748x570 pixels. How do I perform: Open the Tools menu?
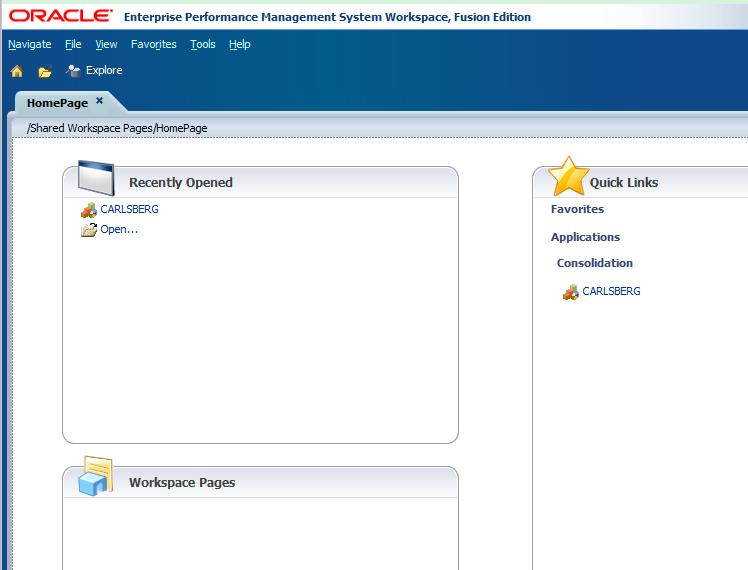click(203, 44)
